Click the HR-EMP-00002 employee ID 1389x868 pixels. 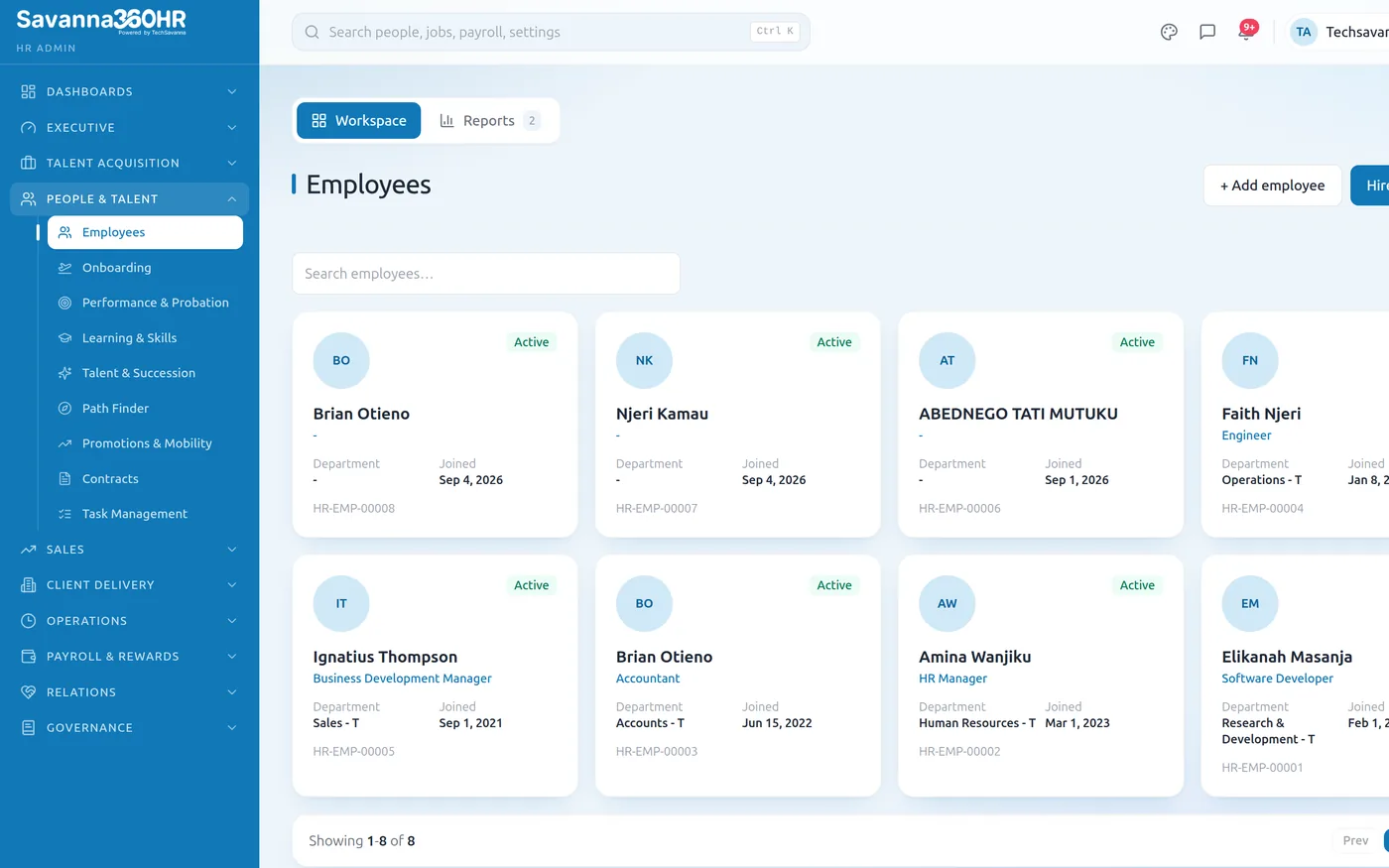pyautogui.click(x=959, y=752)
